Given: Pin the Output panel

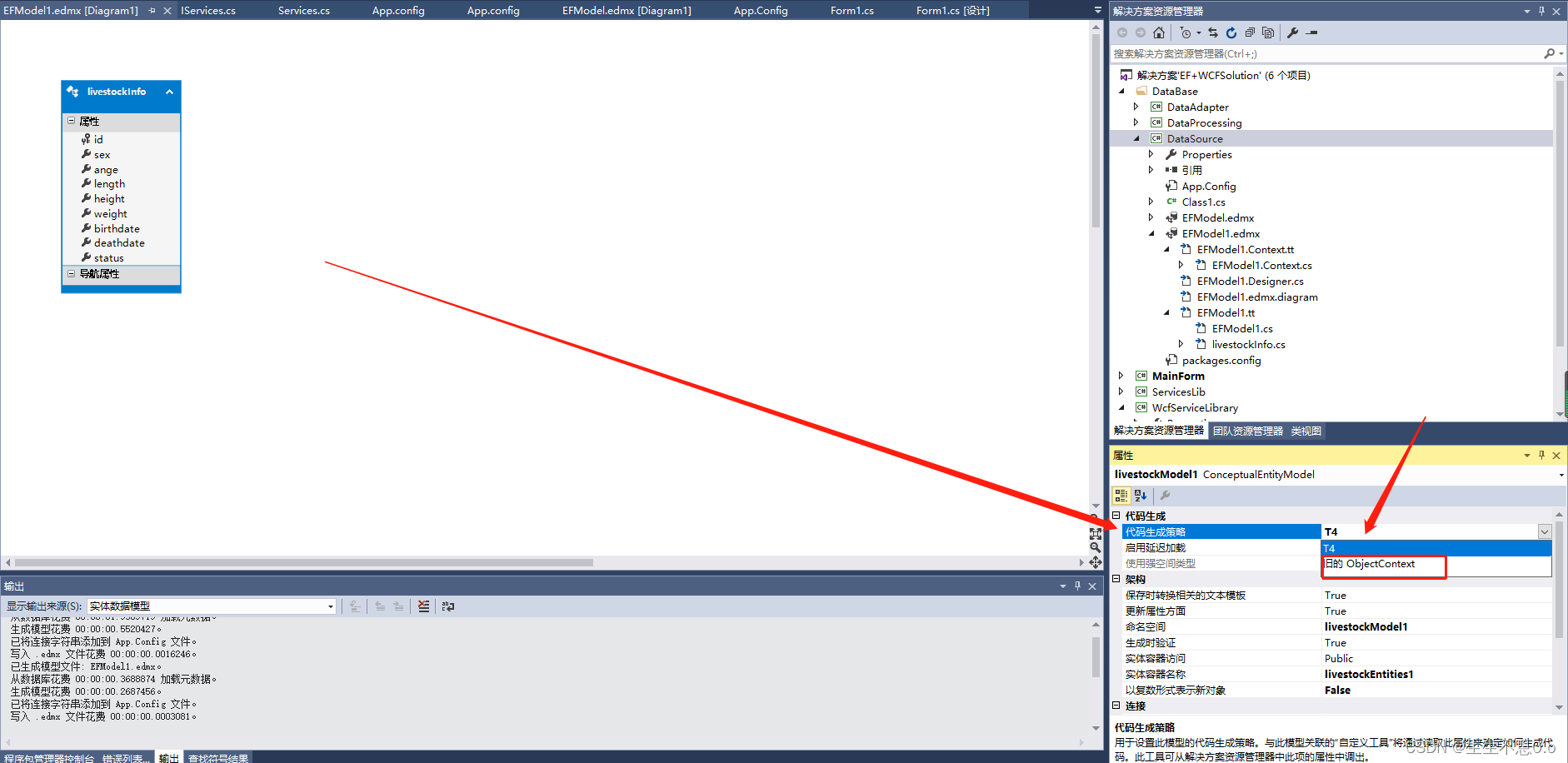Looking at the screenshot, I should 1077,586.
